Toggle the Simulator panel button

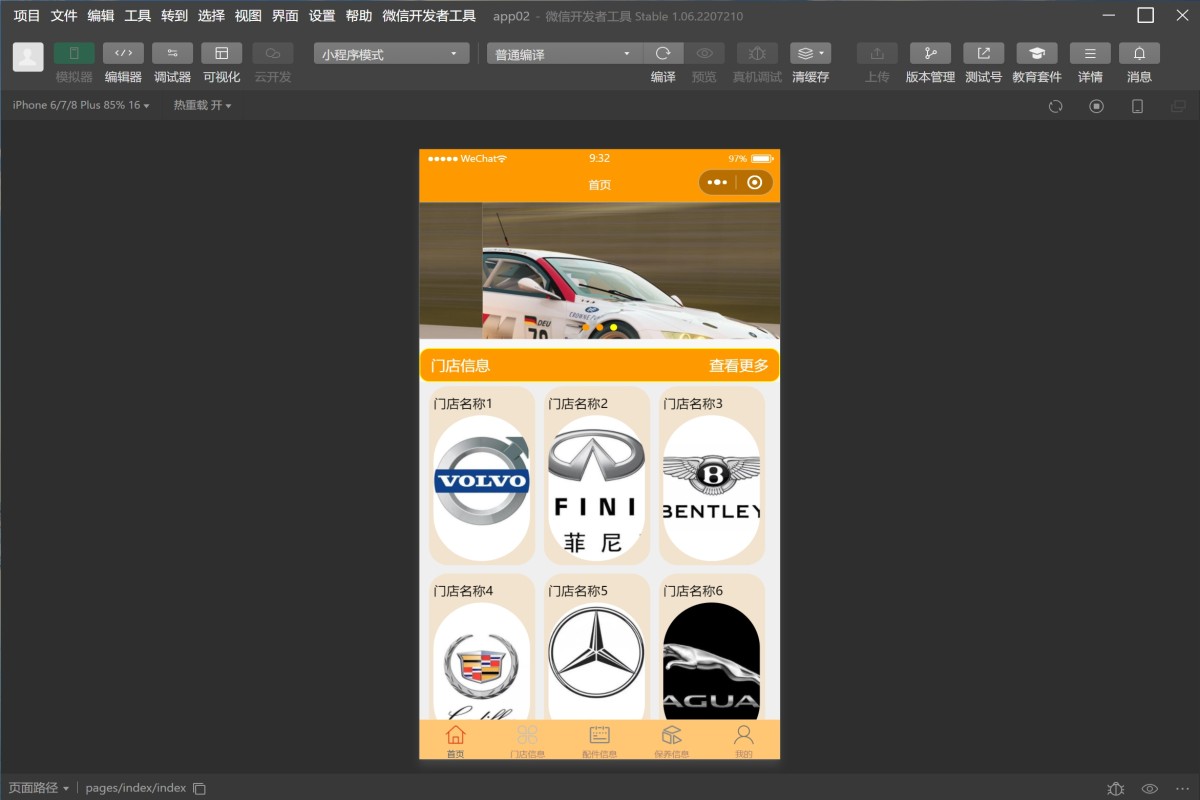[74, 53]
